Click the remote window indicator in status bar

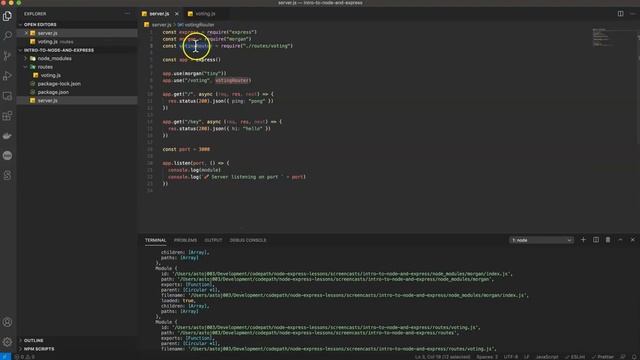point(5,357)
